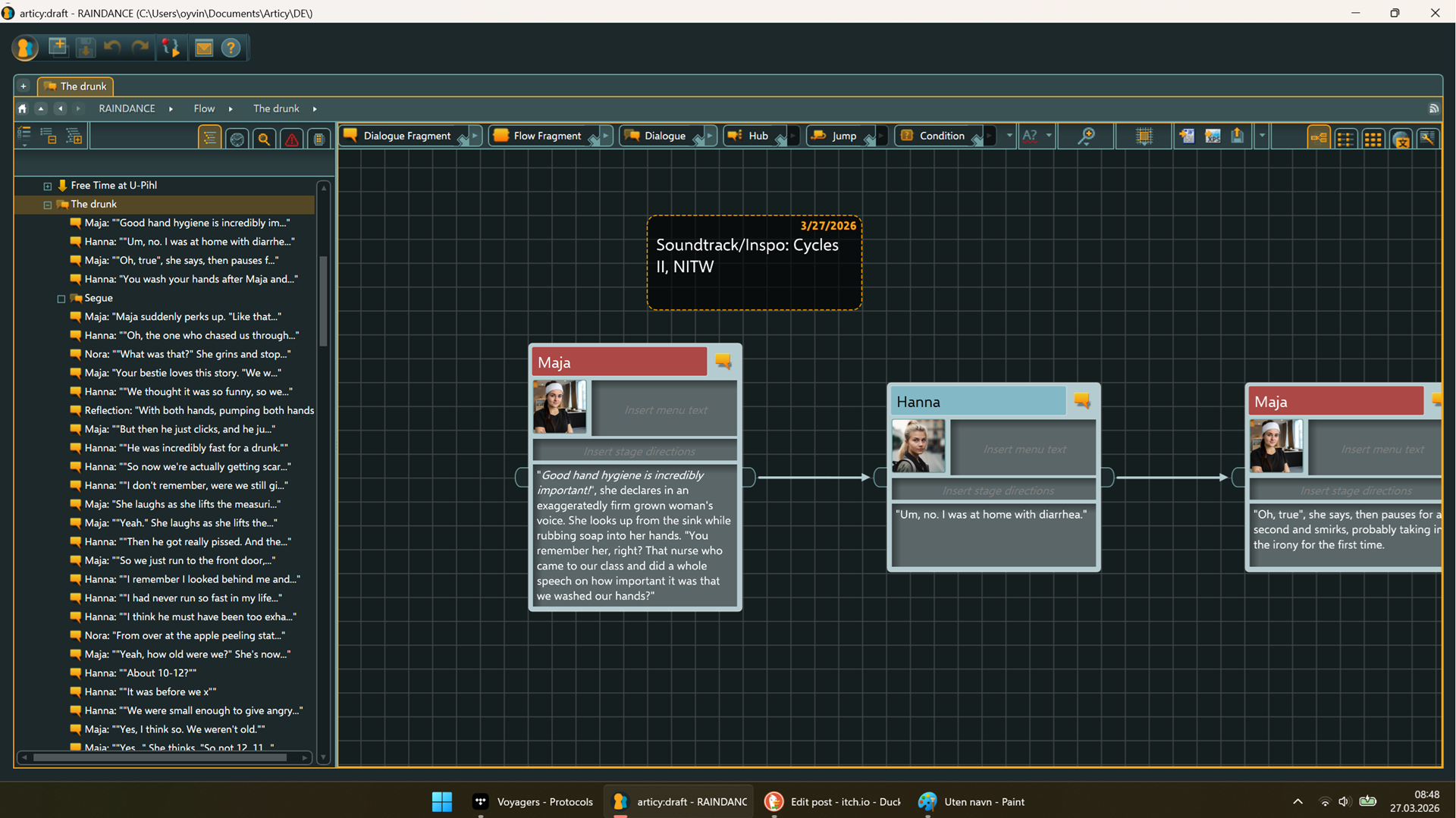Open the wrench settings icon in view toolbar
1456x818 pixels.
point(1428,138)
